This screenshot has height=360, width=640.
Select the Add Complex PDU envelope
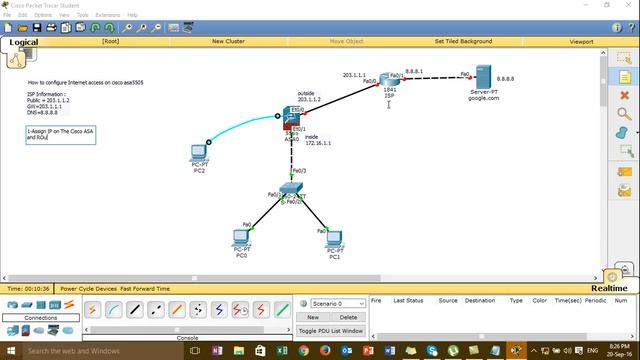(624, 191)
